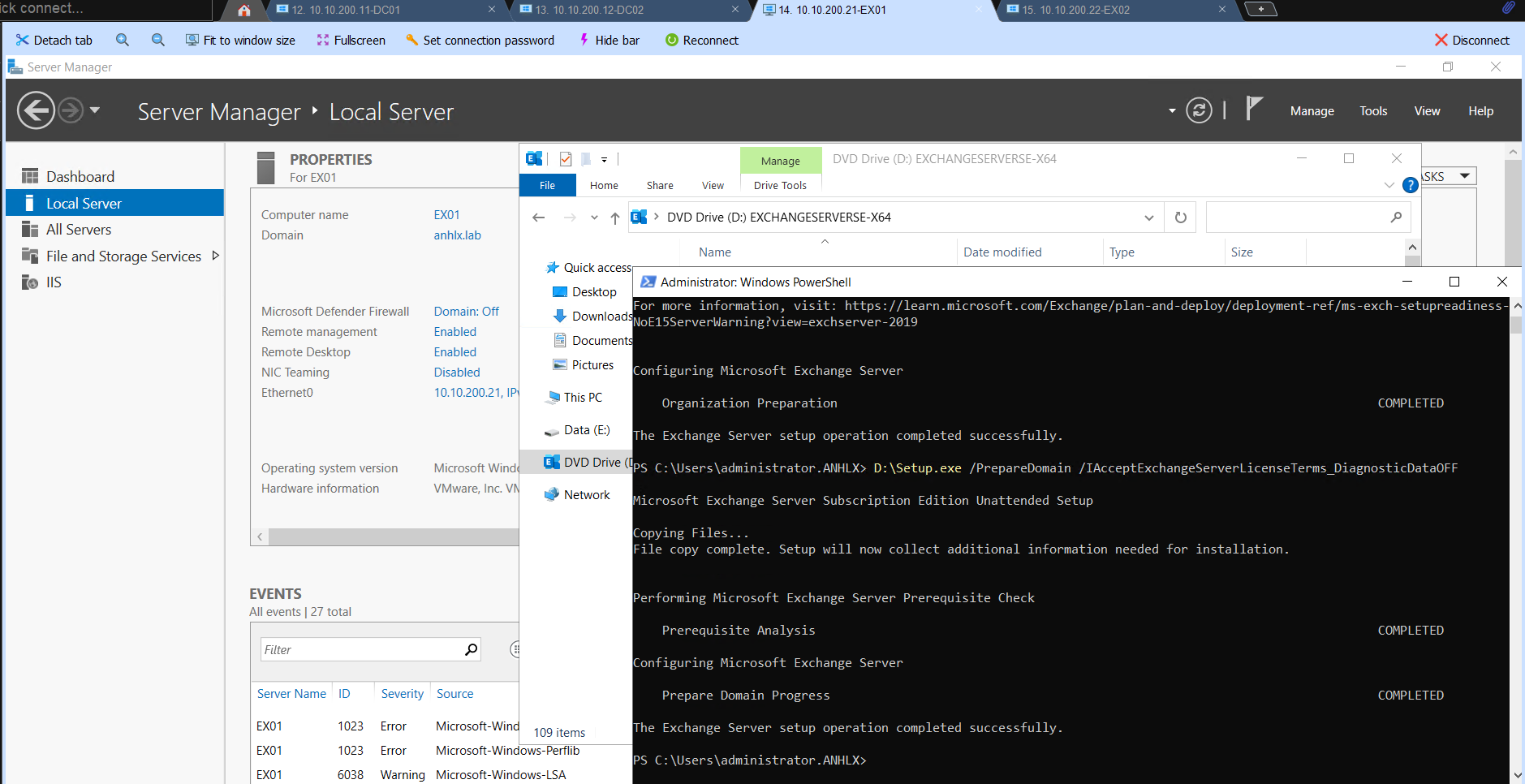Open Quick Access toolbar customize dropdown

click(604, 160)
